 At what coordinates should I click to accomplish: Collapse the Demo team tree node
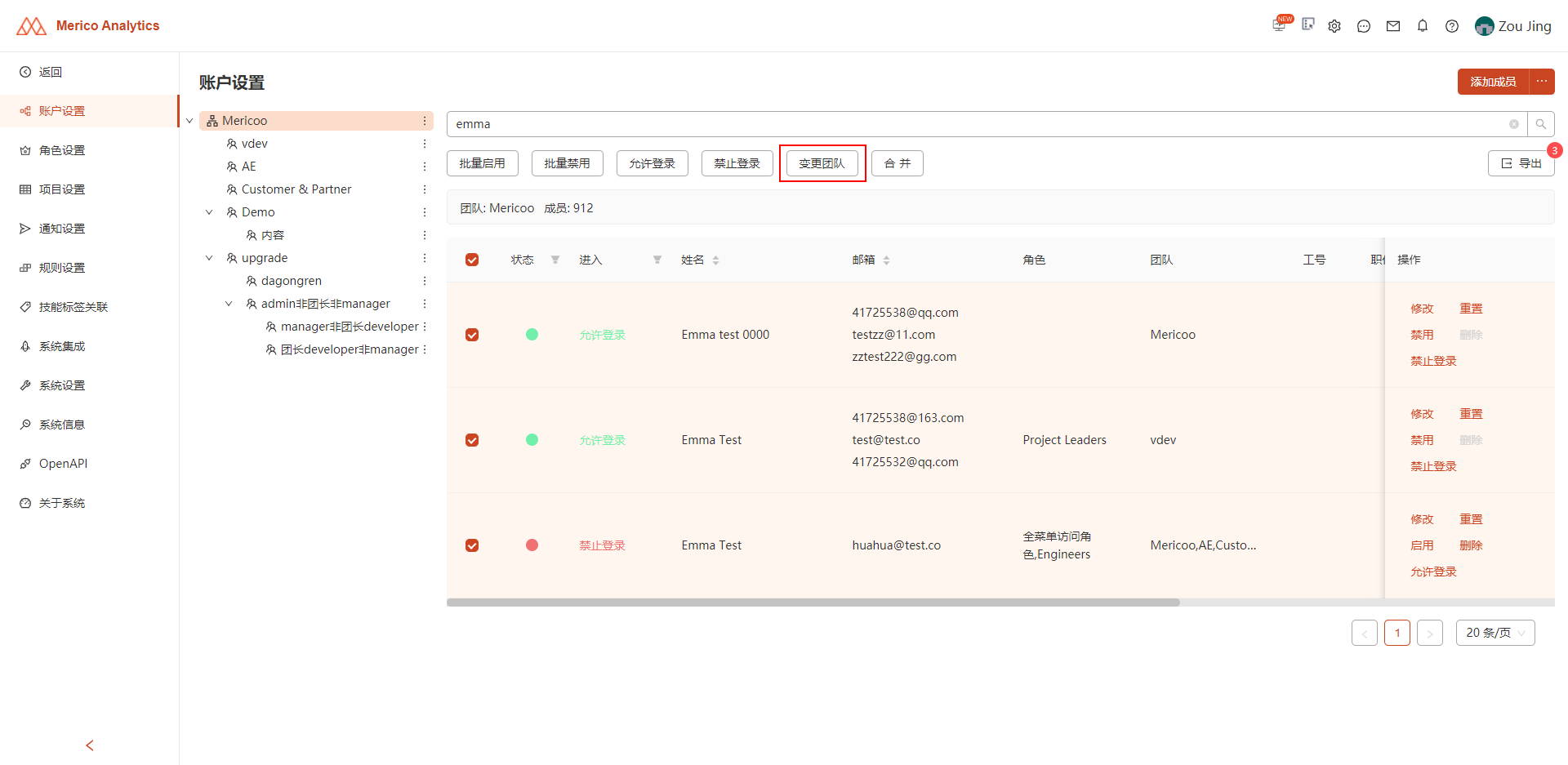[x=209, y=212]
